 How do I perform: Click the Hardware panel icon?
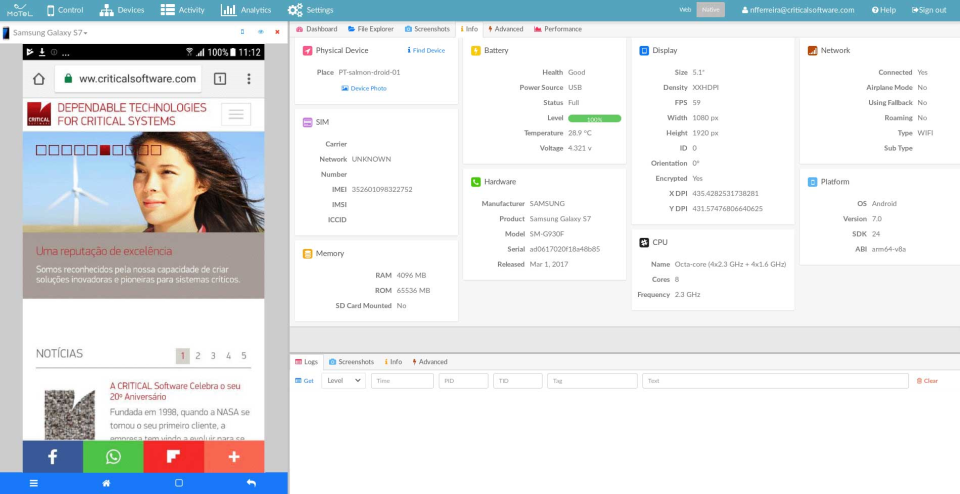point(476,182)
